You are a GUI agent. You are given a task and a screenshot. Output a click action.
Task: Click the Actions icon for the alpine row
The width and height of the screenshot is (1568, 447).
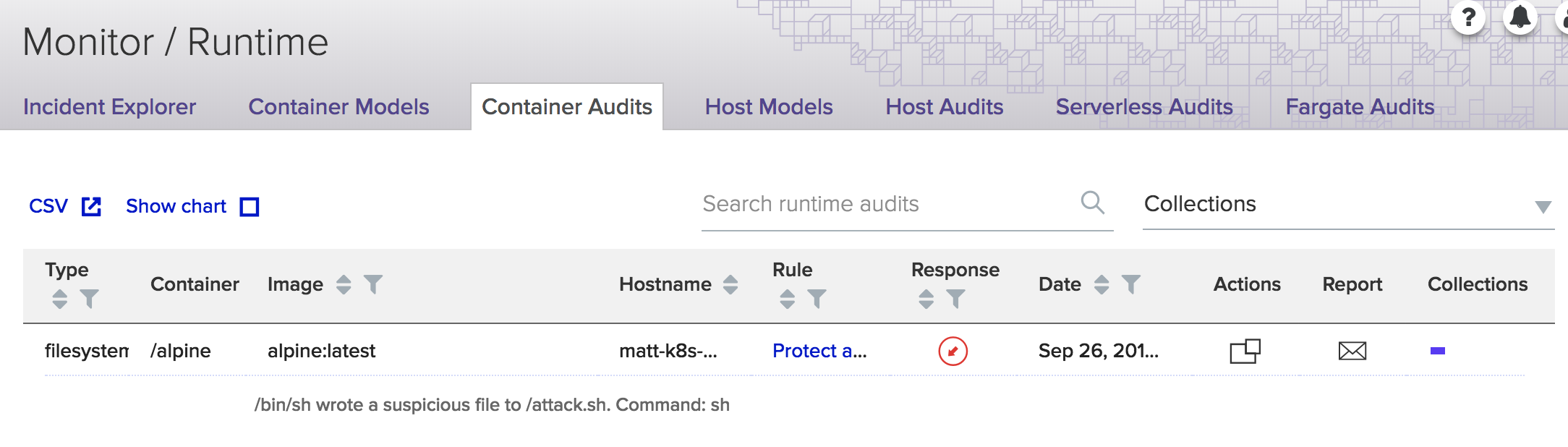[1245, 351]
